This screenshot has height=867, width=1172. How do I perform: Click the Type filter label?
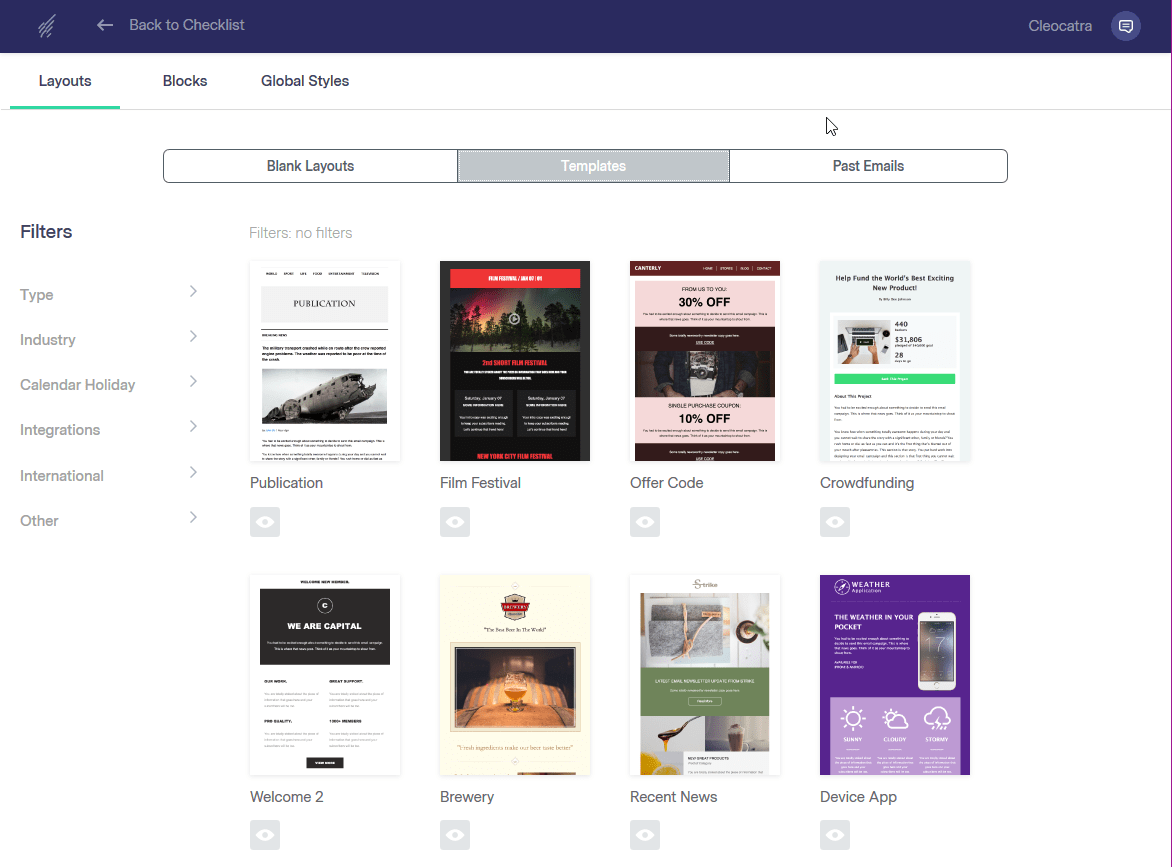tap(37, 294)
